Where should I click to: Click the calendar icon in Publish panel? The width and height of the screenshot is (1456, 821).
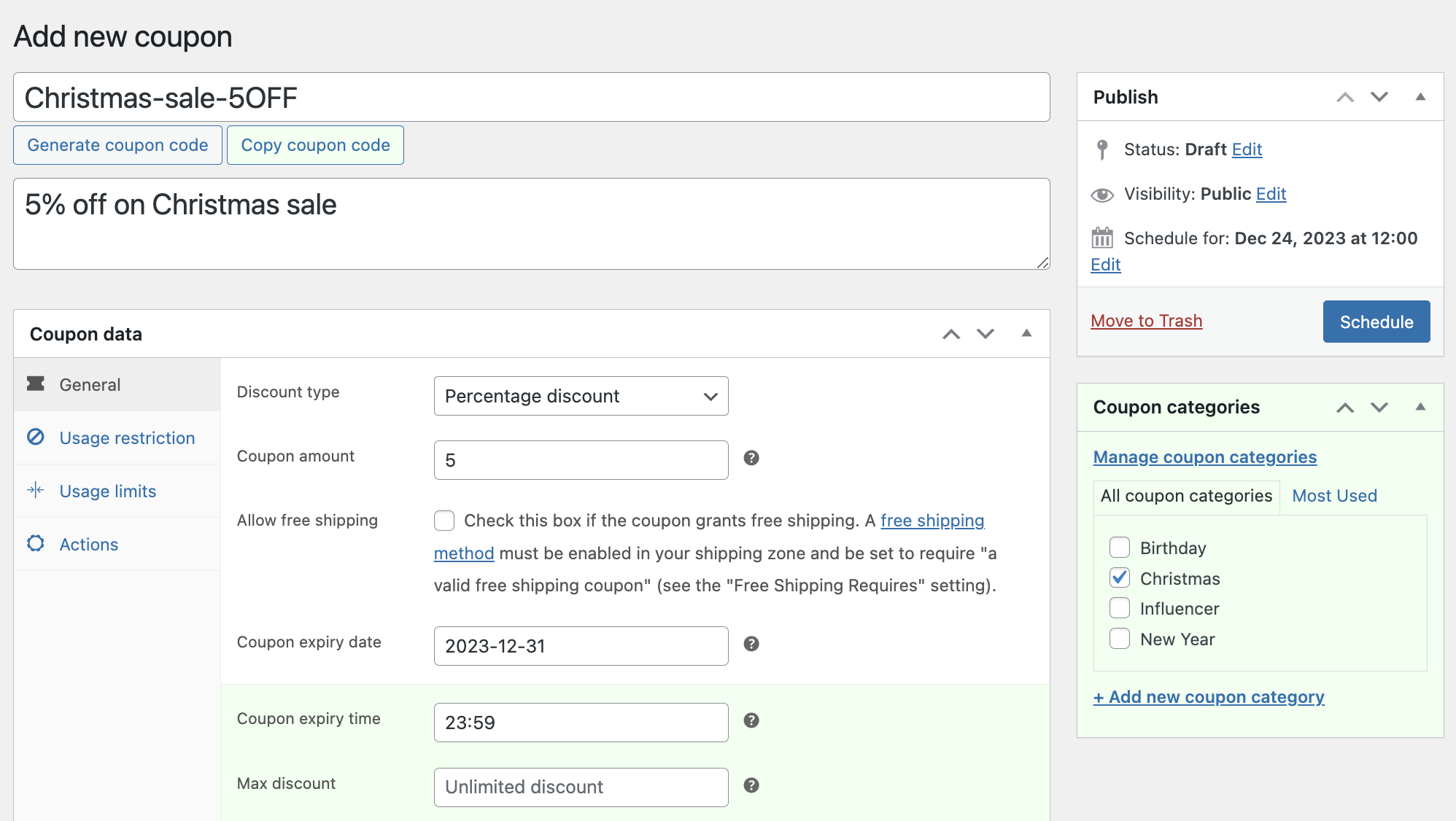[x=1102, y=237]
